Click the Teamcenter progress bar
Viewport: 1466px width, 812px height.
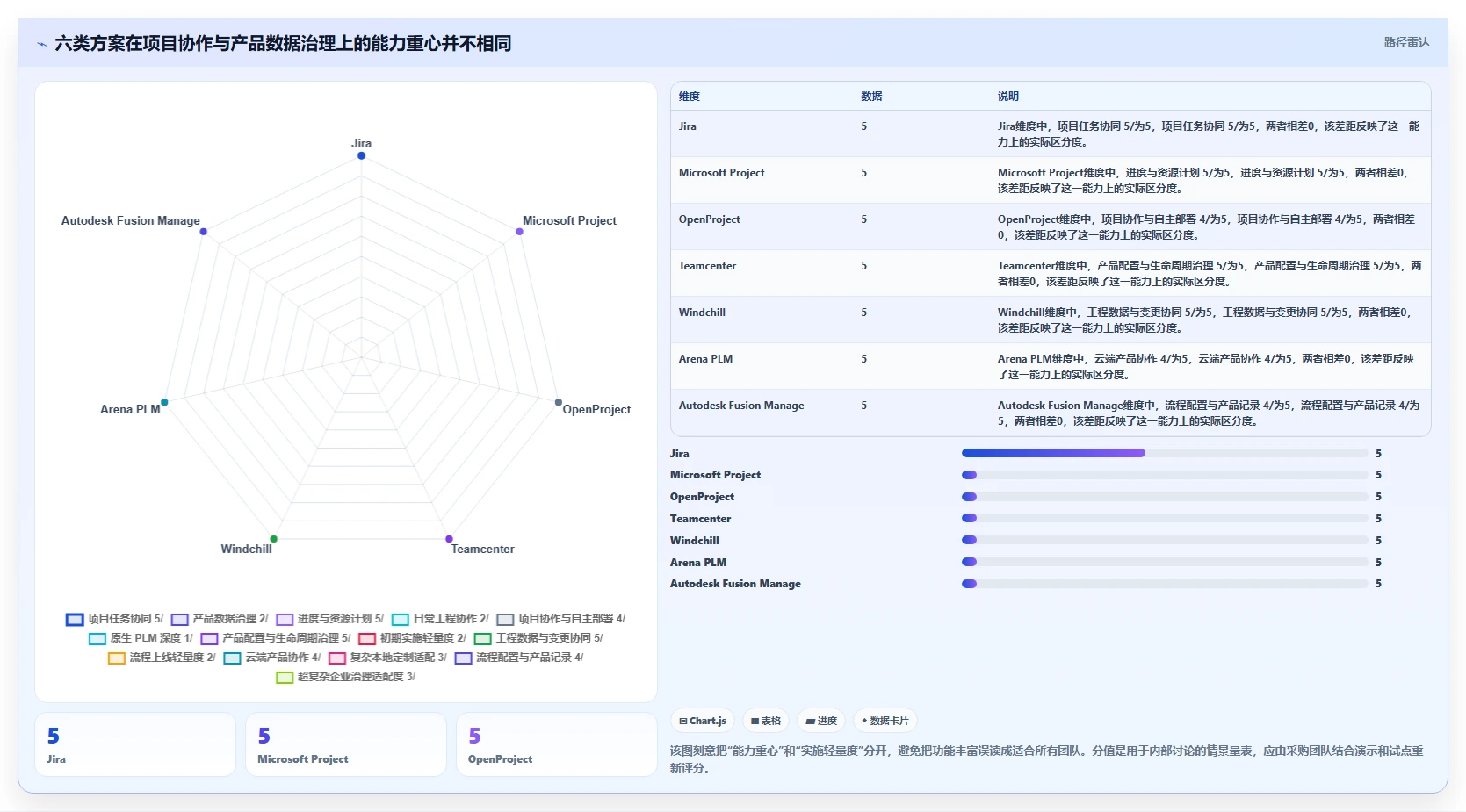pos(1164,518)
